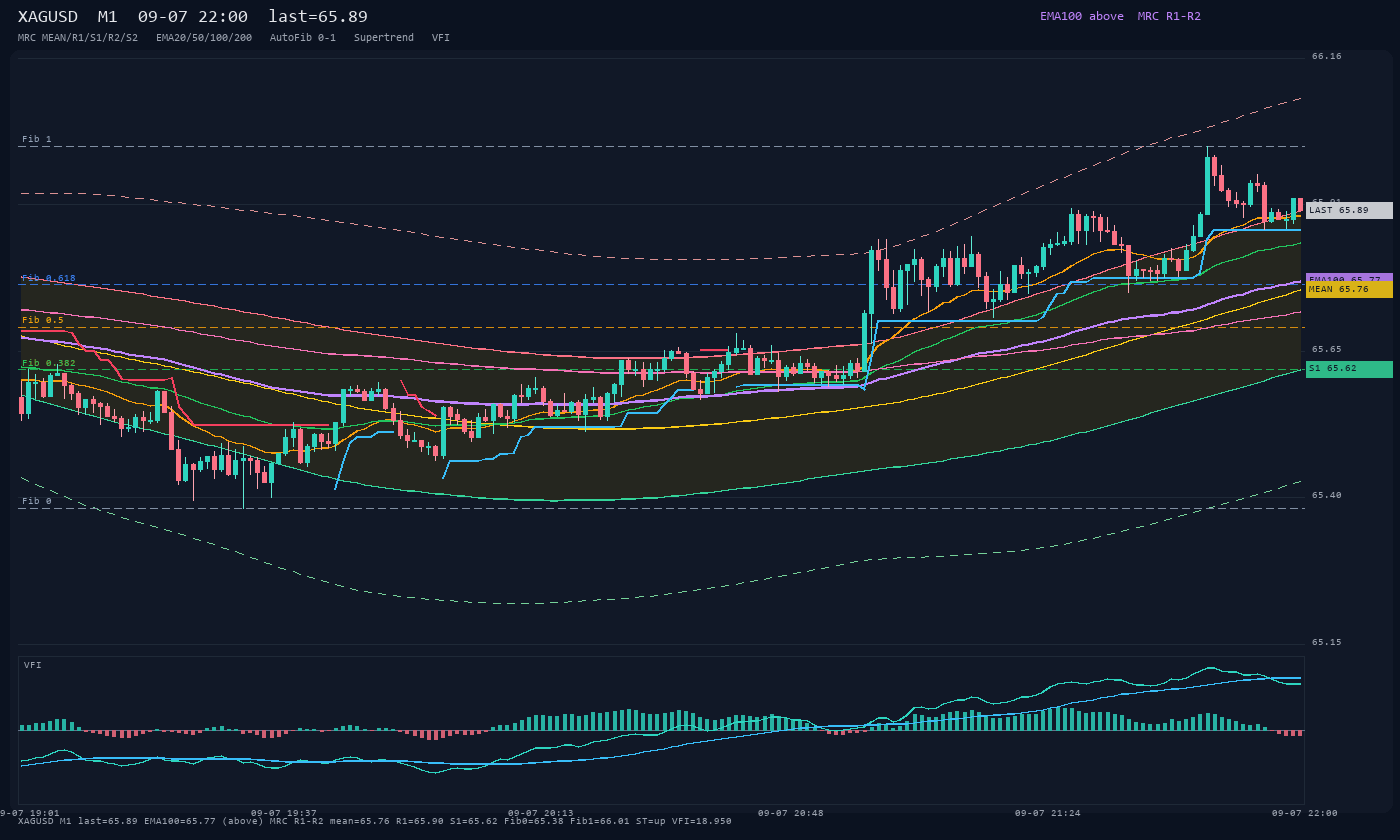1400x840 pixels.
Task: Click the "LAST 65.89" price tag
Action: point(1349,210)
